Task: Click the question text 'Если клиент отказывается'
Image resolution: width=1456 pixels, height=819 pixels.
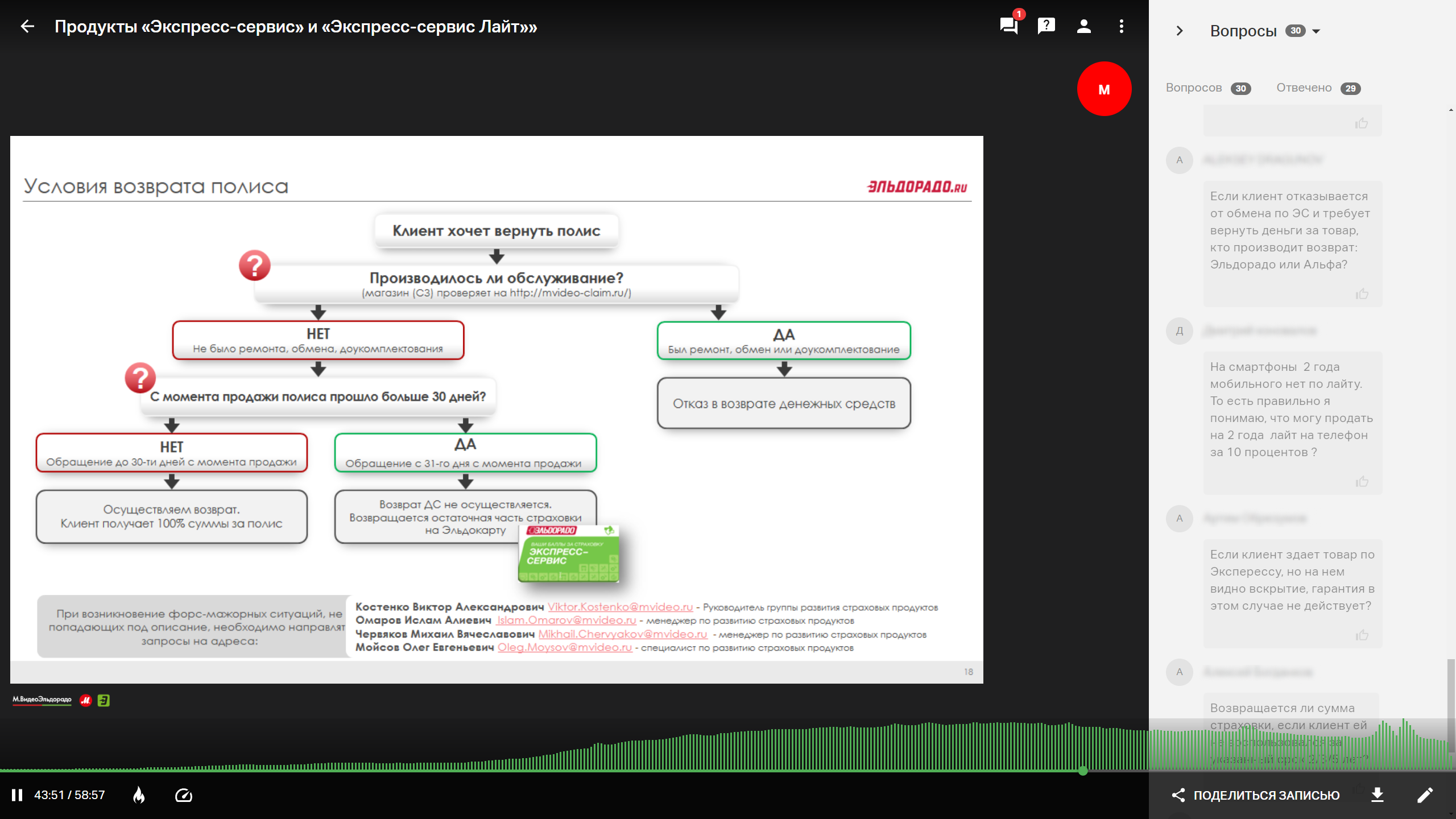Action: pyautogui.click(x=1290, y=230)
